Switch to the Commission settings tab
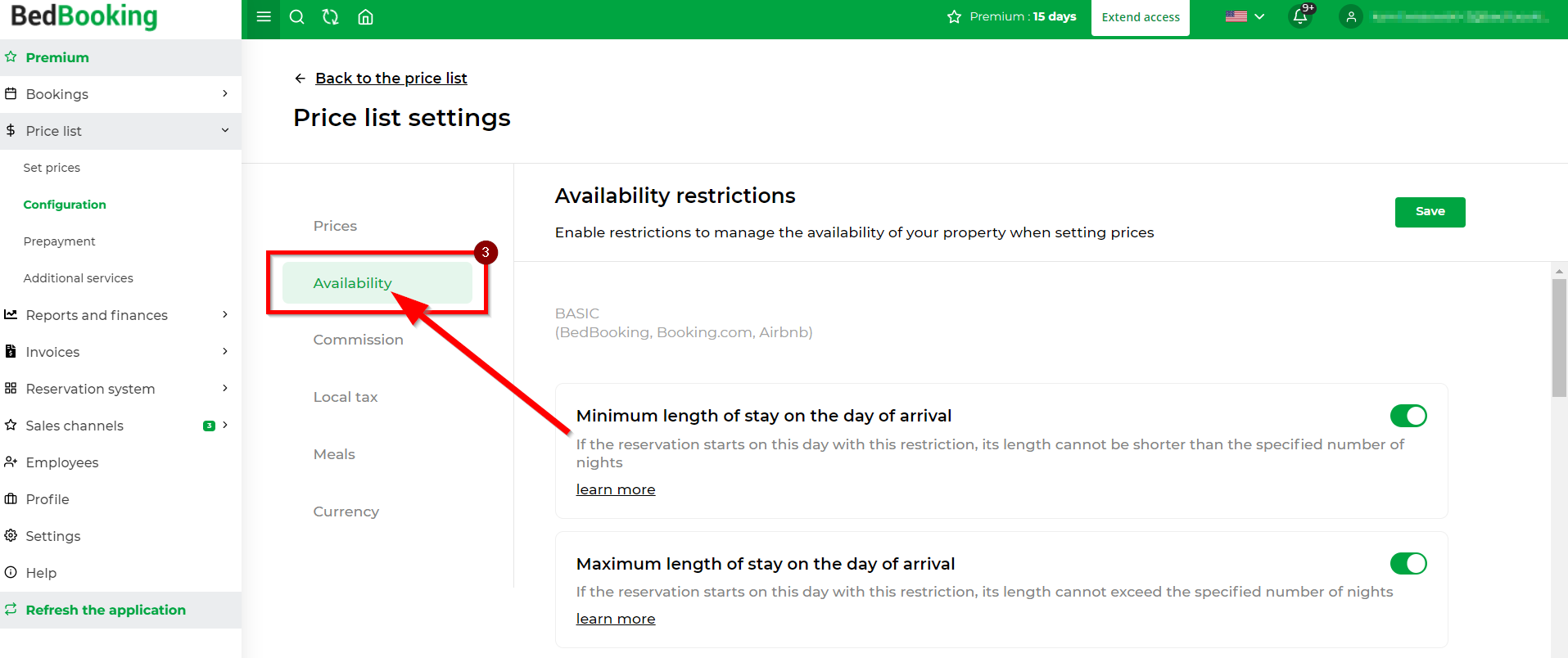This screenshot has height=658, width=1568. click(x=358, y=340)
